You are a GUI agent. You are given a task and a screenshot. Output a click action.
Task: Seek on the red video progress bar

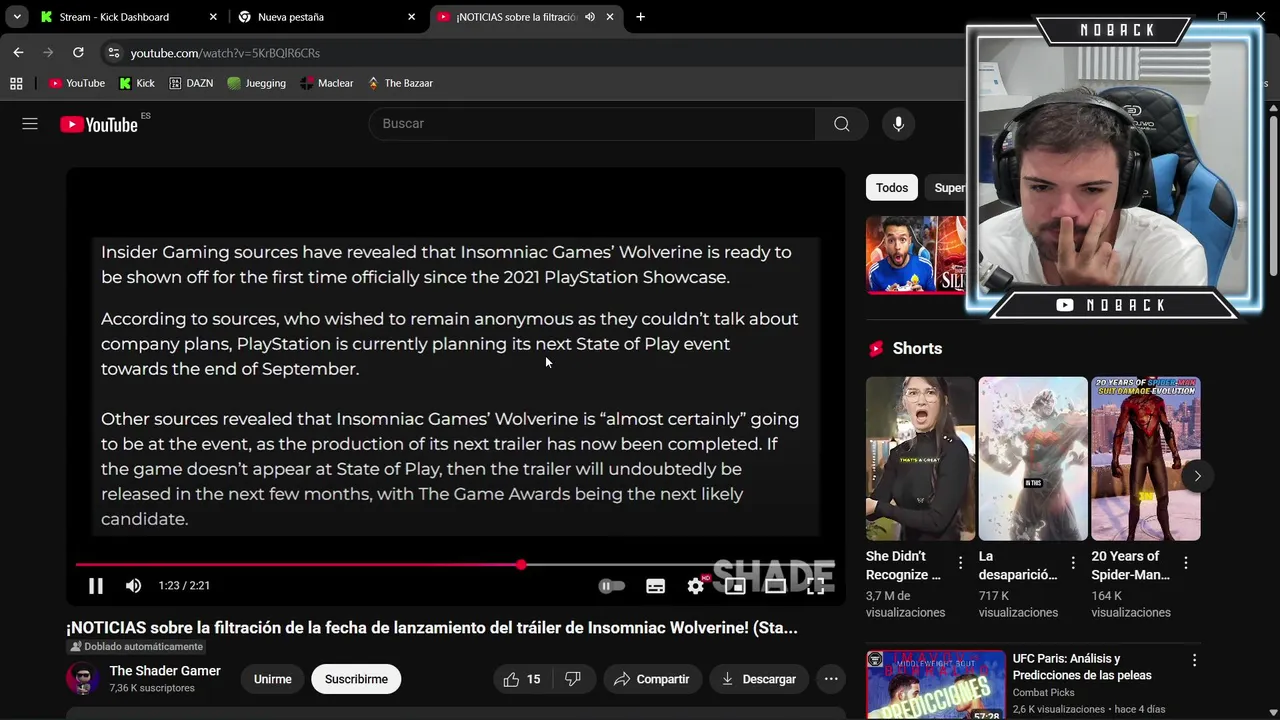point(455,565)
